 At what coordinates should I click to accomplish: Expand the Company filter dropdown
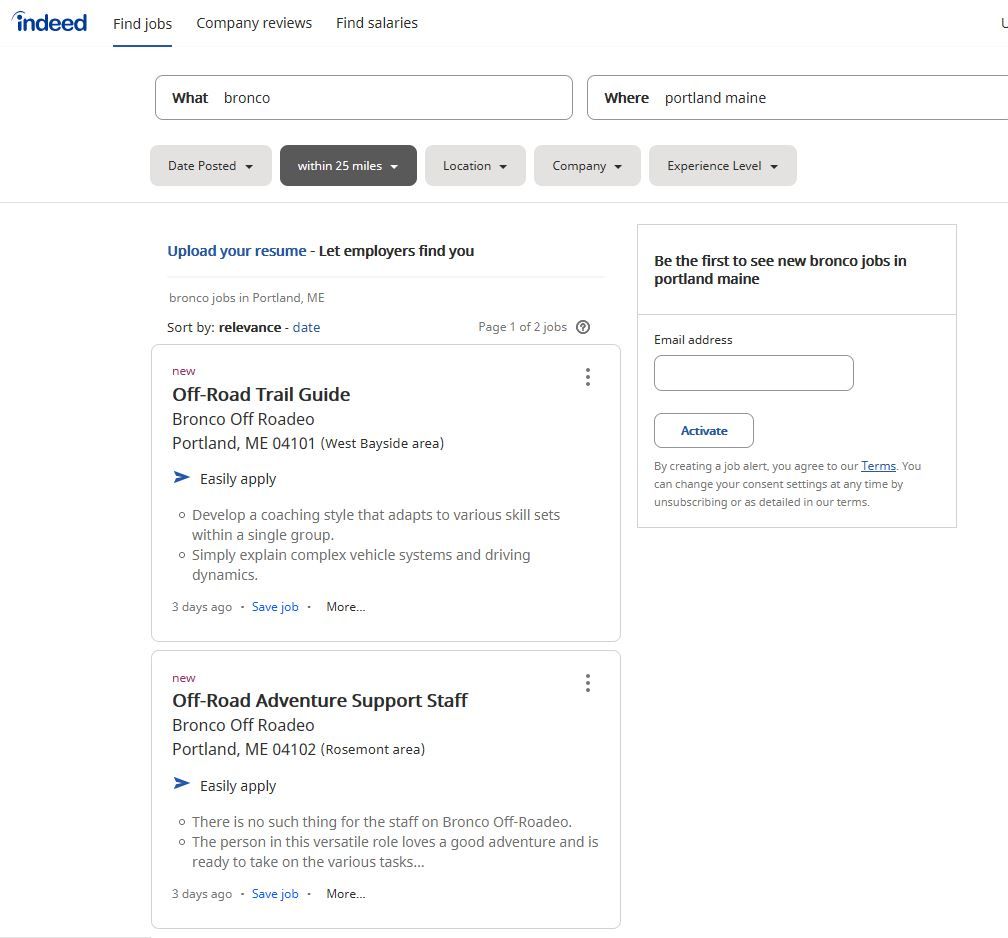pyautogui.click(x=587, y=166)
